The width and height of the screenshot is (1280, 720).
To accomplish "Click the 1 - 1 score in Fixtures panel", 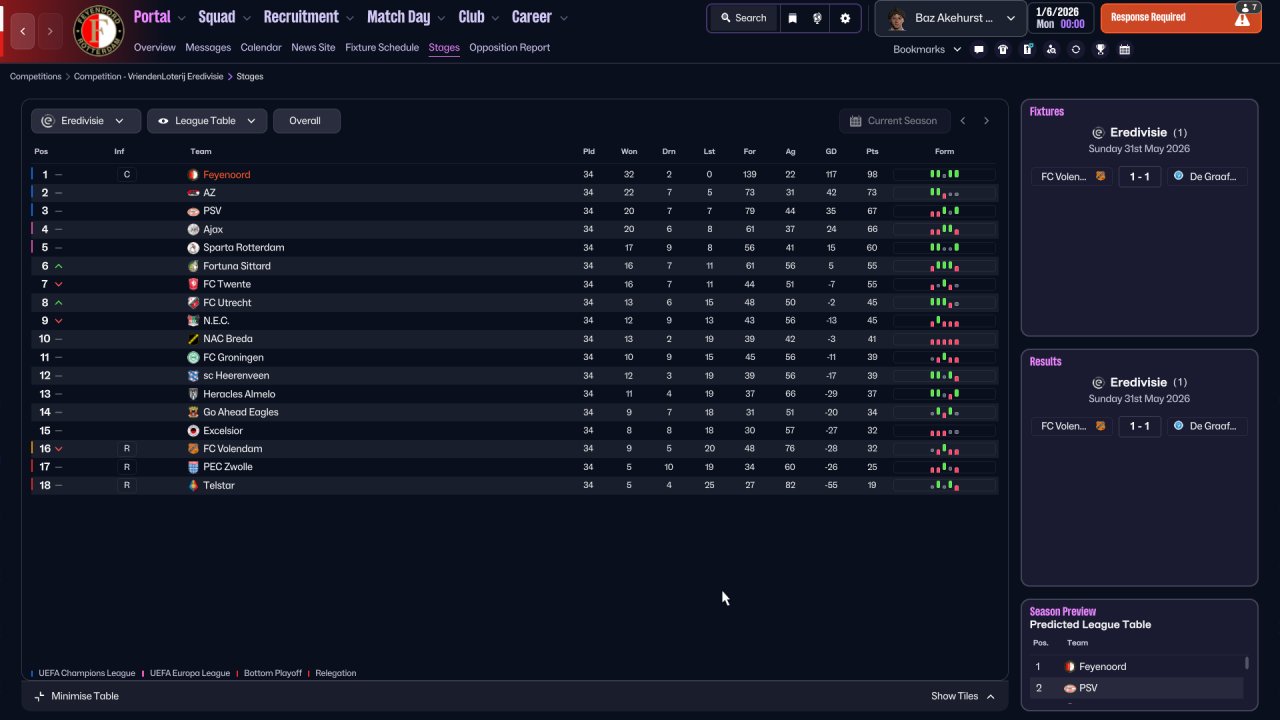I will pos(1139,176).
